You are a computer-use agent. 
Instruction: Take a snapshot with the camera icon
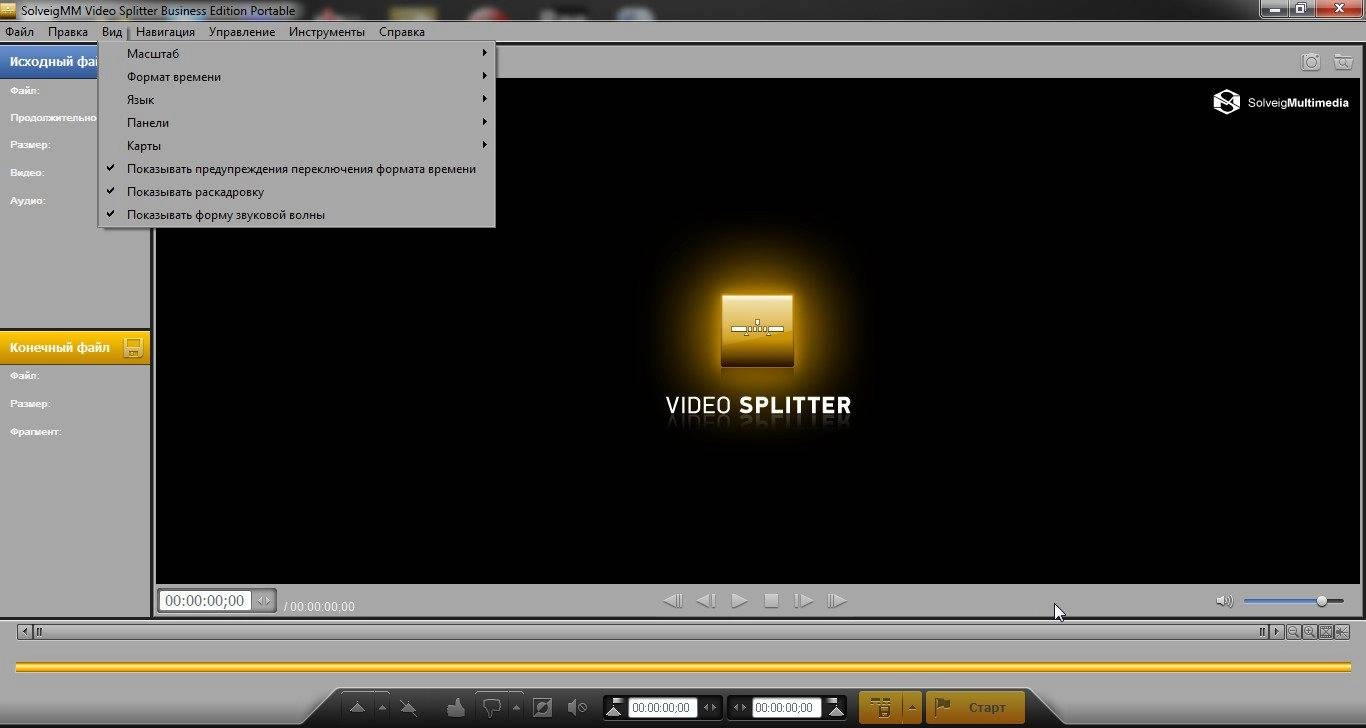1310,62
